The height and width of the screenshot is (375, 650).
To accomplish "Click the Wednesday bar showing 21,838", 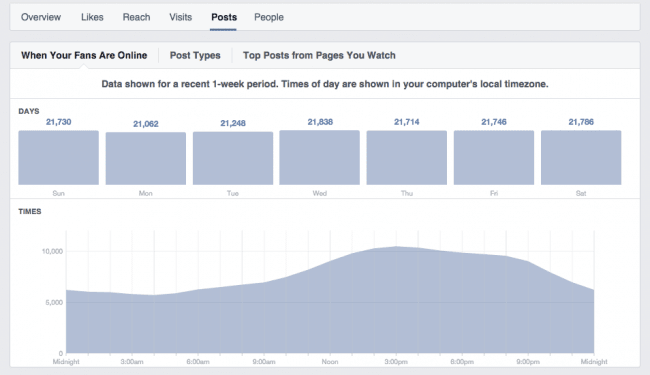I will (x=320, y=157).
